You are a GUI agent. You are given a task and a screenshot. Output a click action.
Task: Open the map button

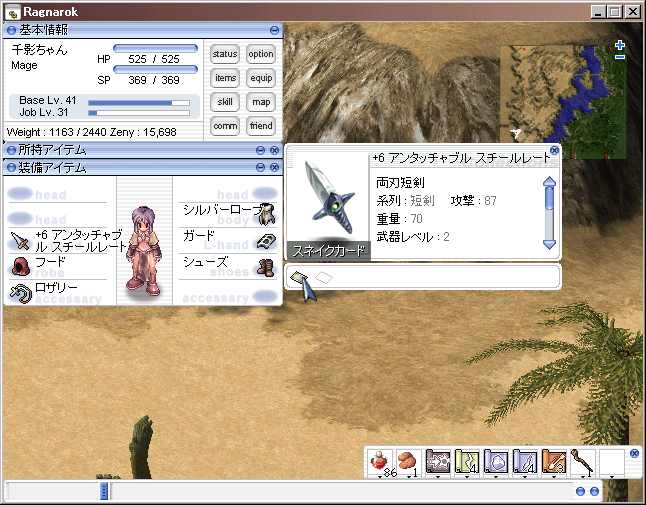[x=261, y=102]
